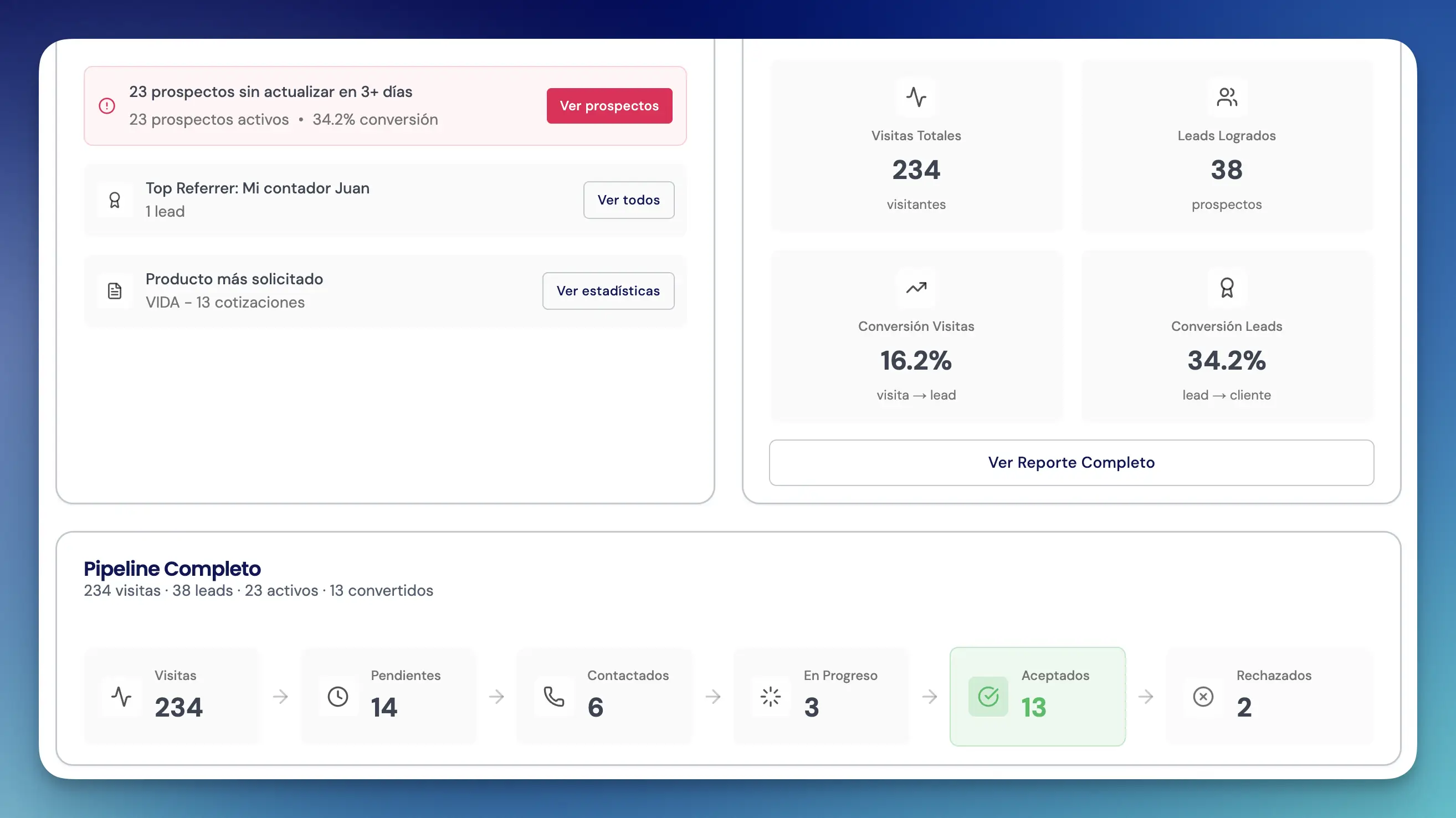Click the green check icon in Aceptados
The width and height of the screenshot is (1456, 818).
point(988,697)
